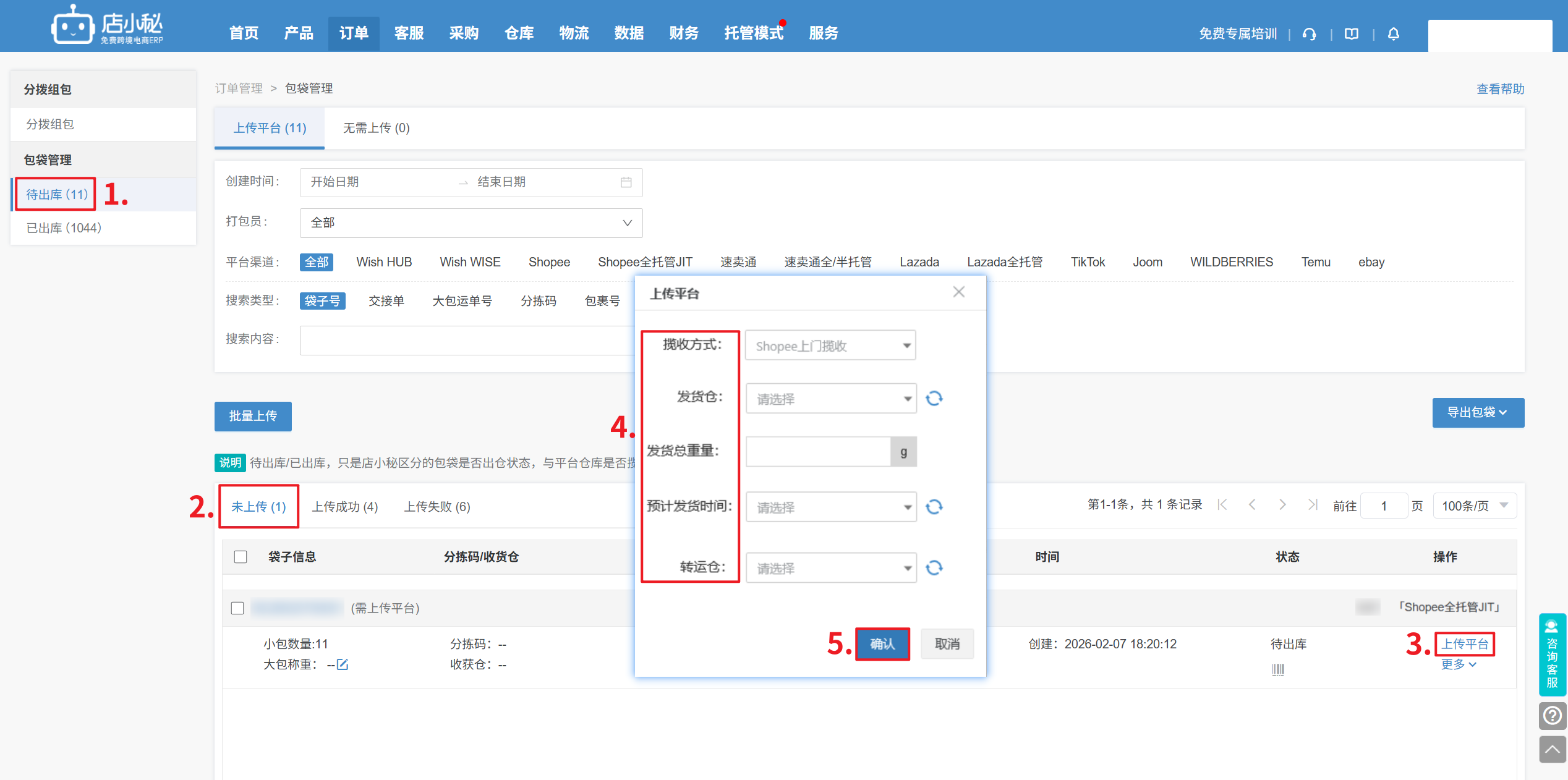This screenshot has height=780, width=1568.
Task: Click refresh icon beside 转运仓 dropdown
Action: [x=934, y=567]
